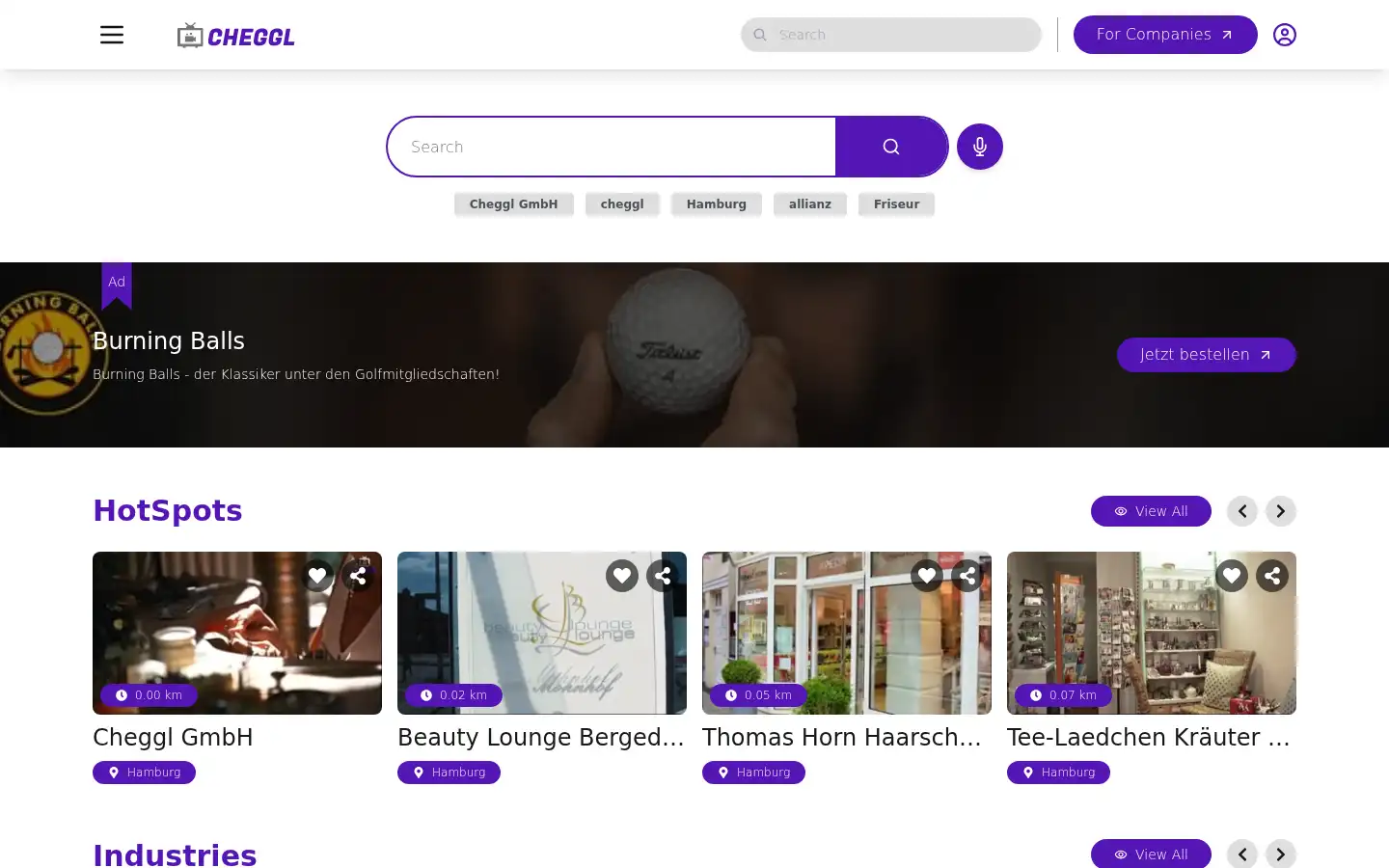Start voice search with microphone icon
Viewport: 1389px width, 868px height.
point(980,147)
